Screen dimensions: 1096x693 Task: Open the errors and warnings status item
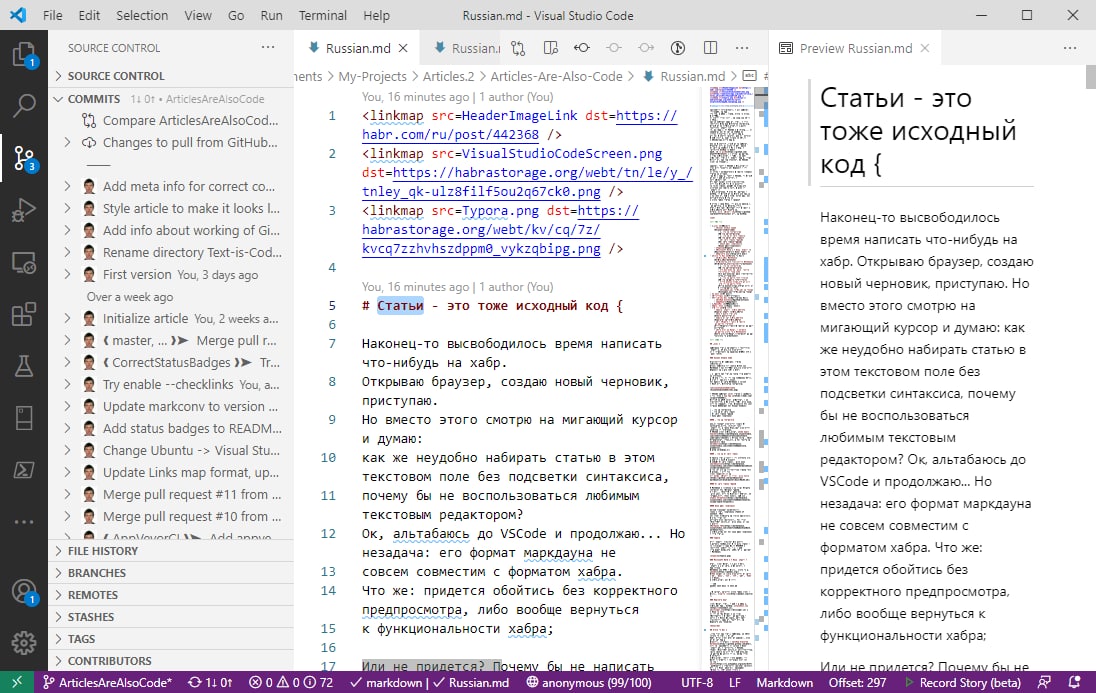[x=291, y=682]
